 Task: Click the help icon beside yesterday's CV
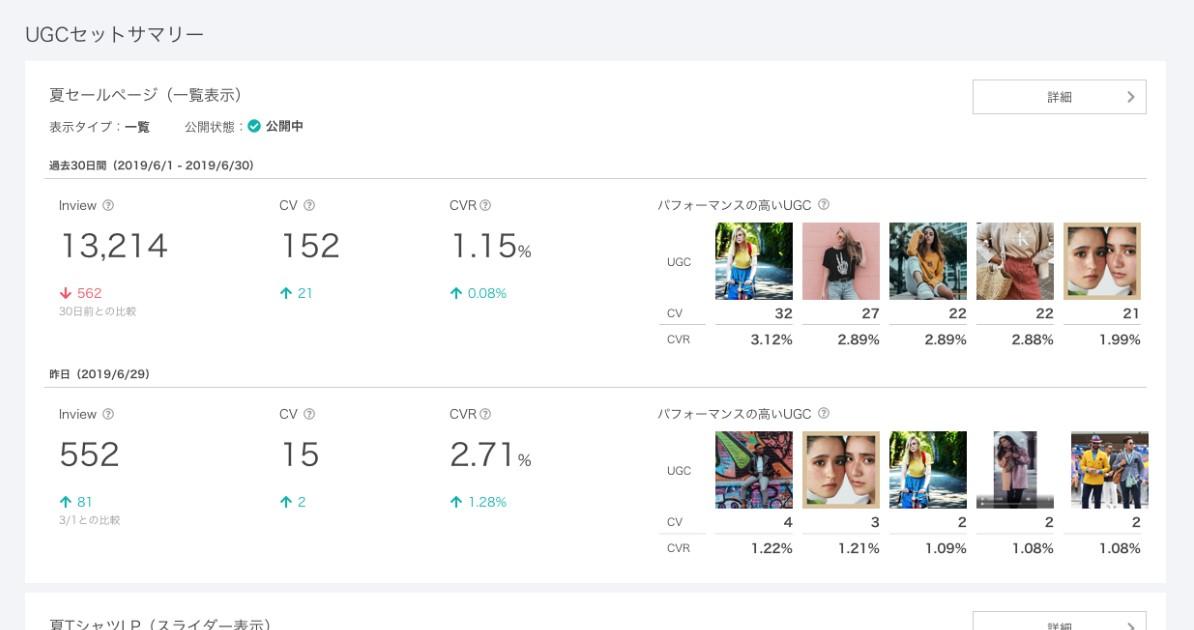click(309, 415)
